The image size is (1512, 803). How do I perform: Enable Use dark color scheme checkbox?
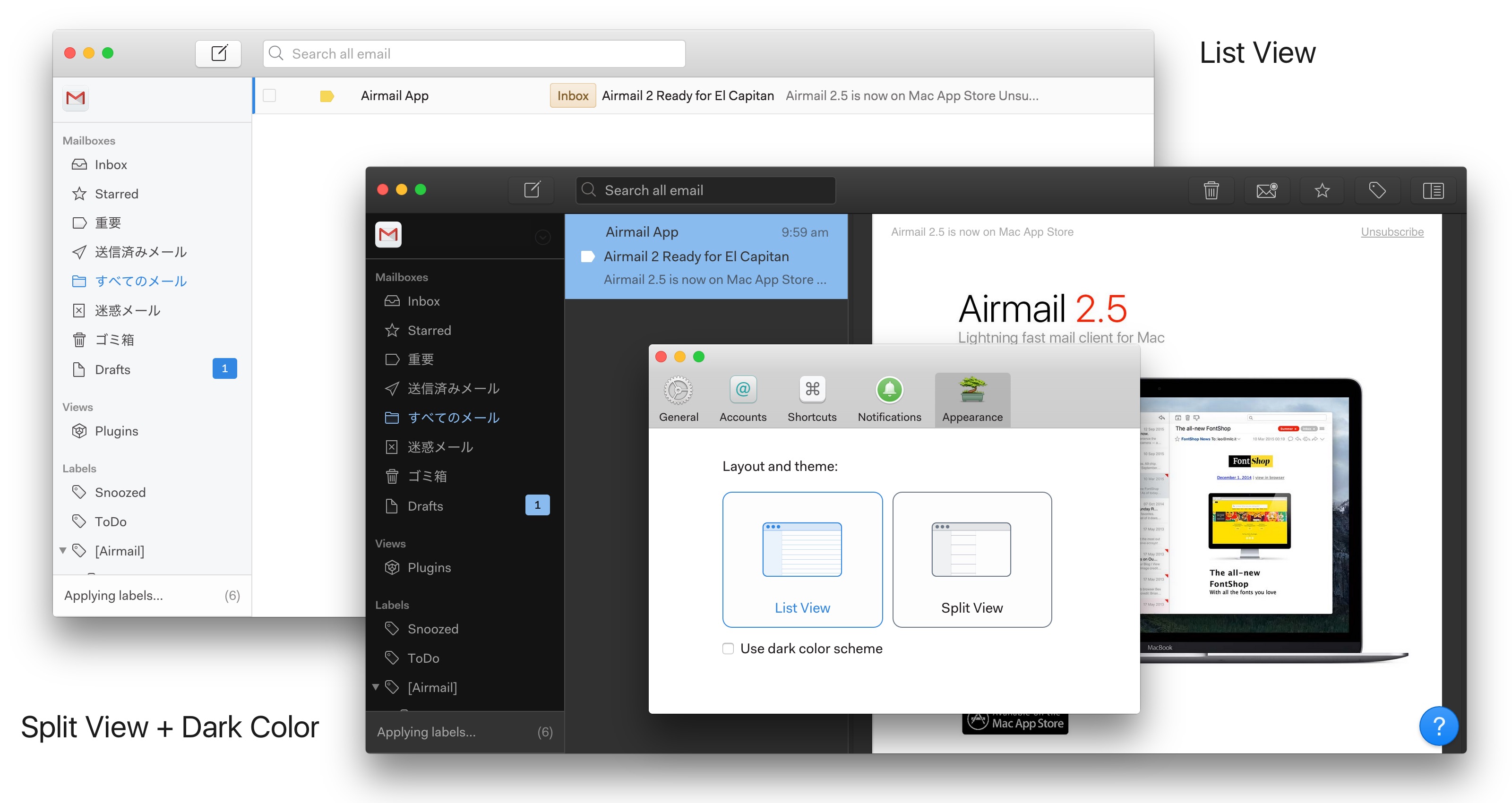(728, 649)
